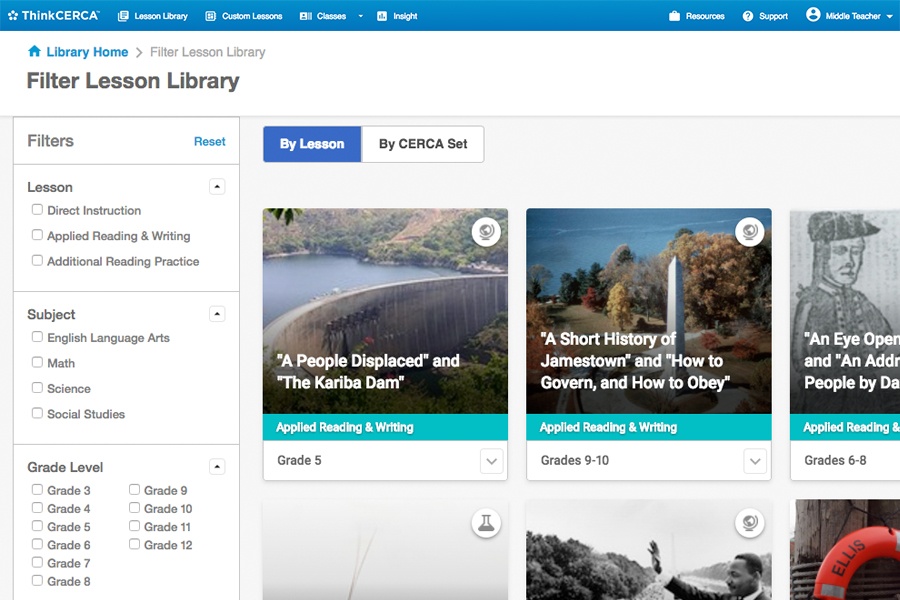
Task: Click the ThinkCERCA logo
Action: coord(53,16)
